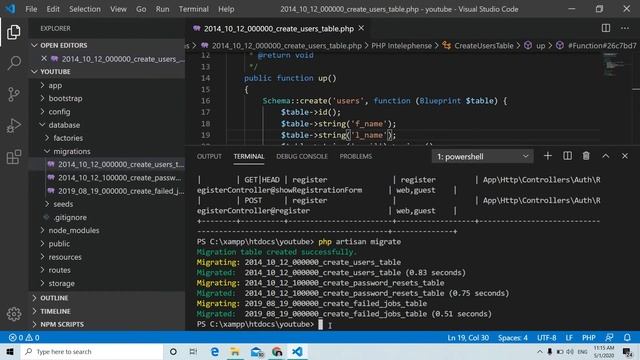Open the Selection menu
640x360 pixels.
[x=84, y=9]
